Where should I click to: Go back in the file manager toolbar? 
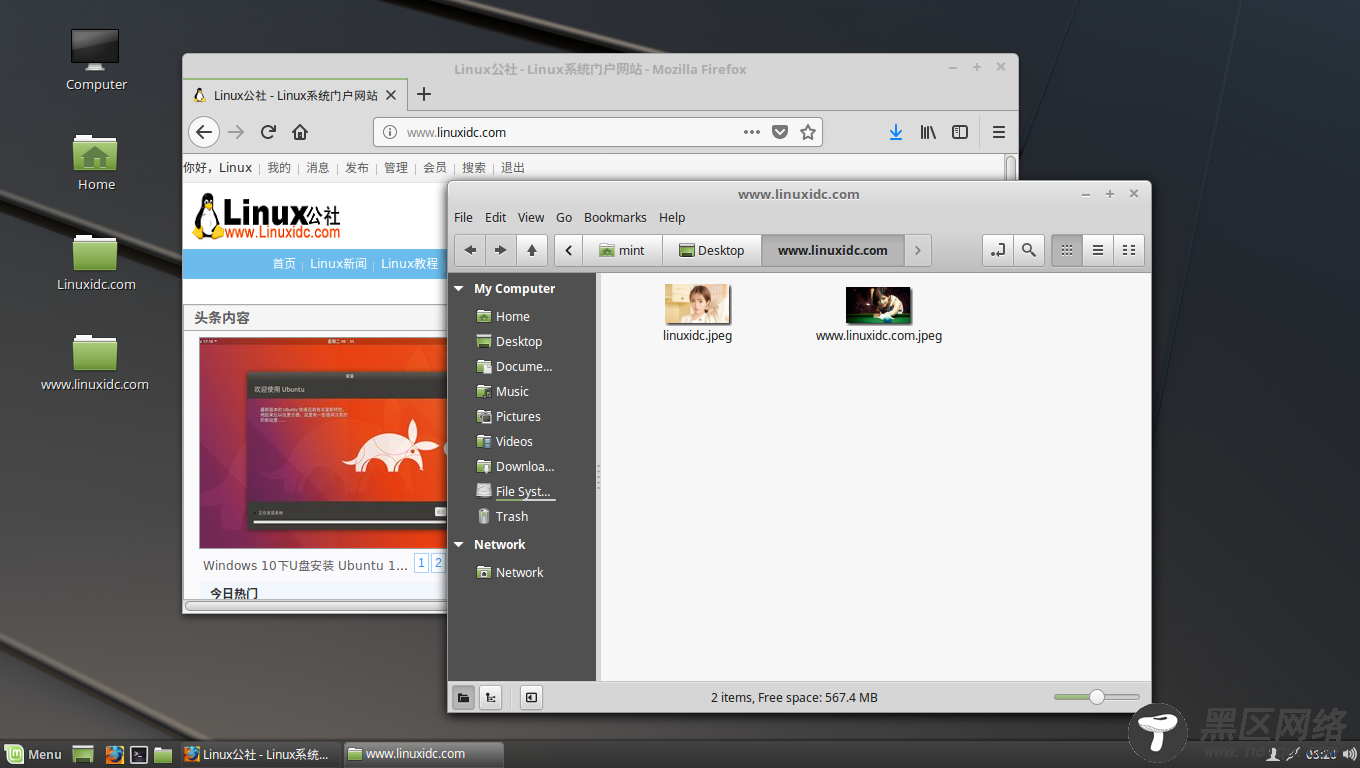click(470, 250)
